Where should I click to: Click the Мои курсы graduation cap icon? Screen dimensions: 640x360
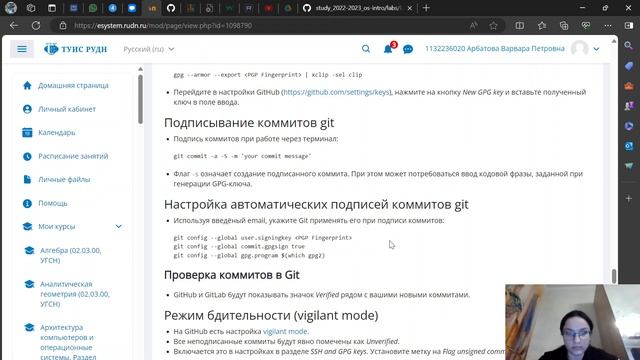27,226
